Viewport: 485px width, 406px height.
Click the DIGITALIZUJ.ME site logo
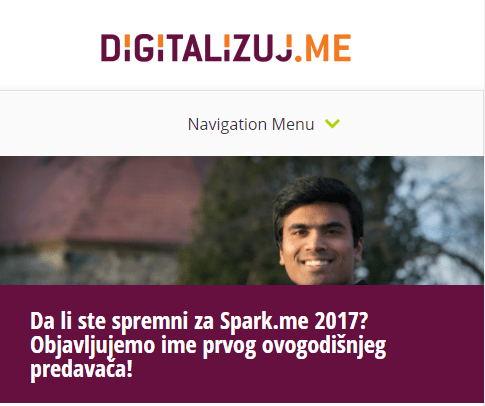(x=226, y=48)
